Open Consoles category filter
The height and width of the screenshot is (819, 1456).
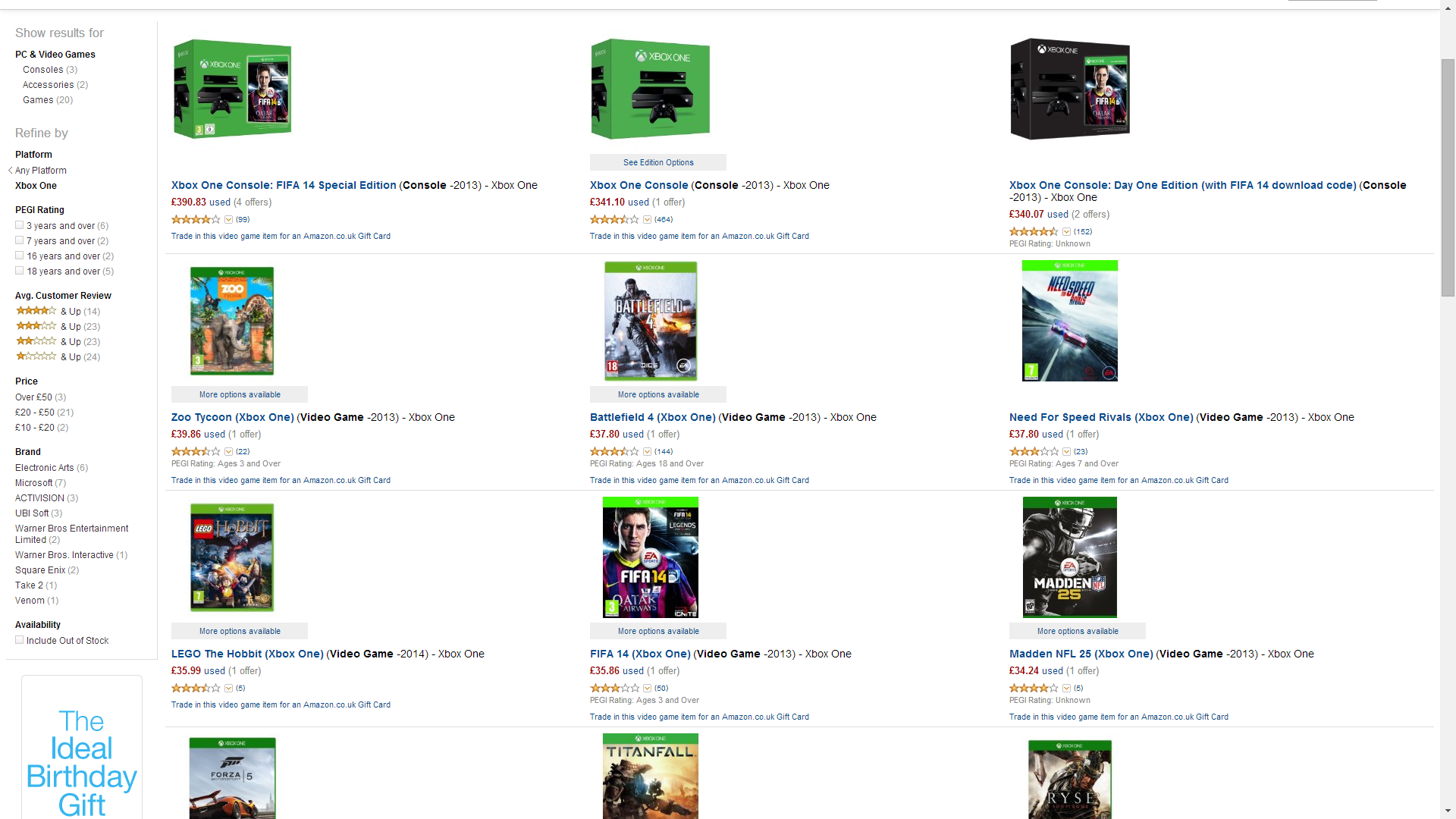coord(43,70)
